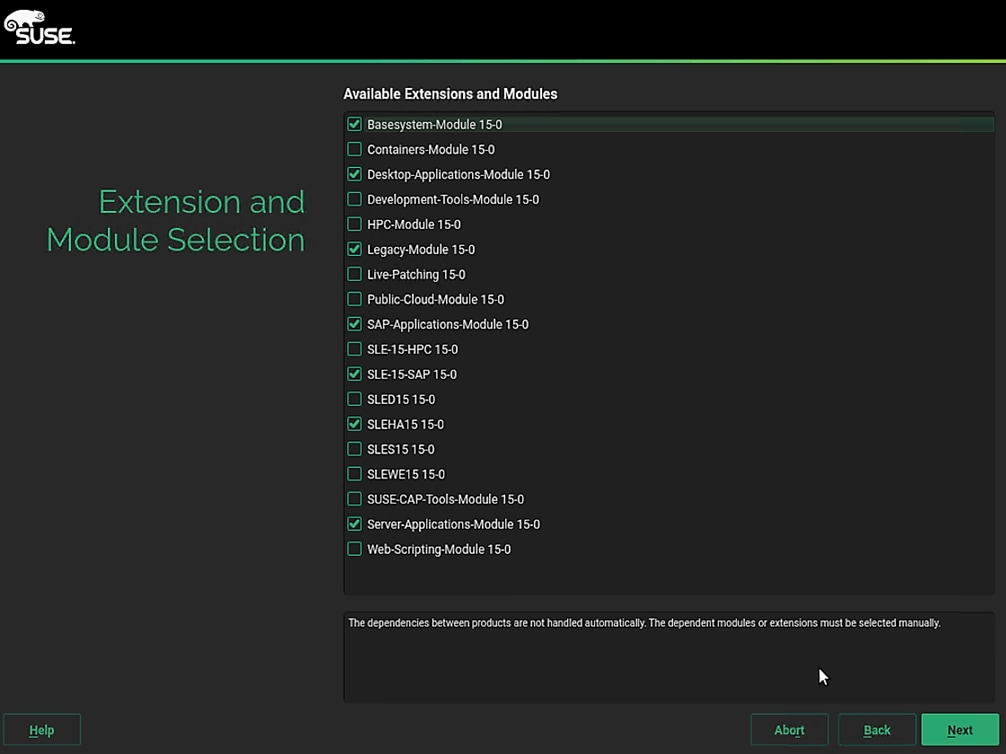Image resolution: width=1006 pixels, height=754 pixels.
Task: Uncheck SLEHA15 15-0 checkbox
Action: tap(354, 424)
